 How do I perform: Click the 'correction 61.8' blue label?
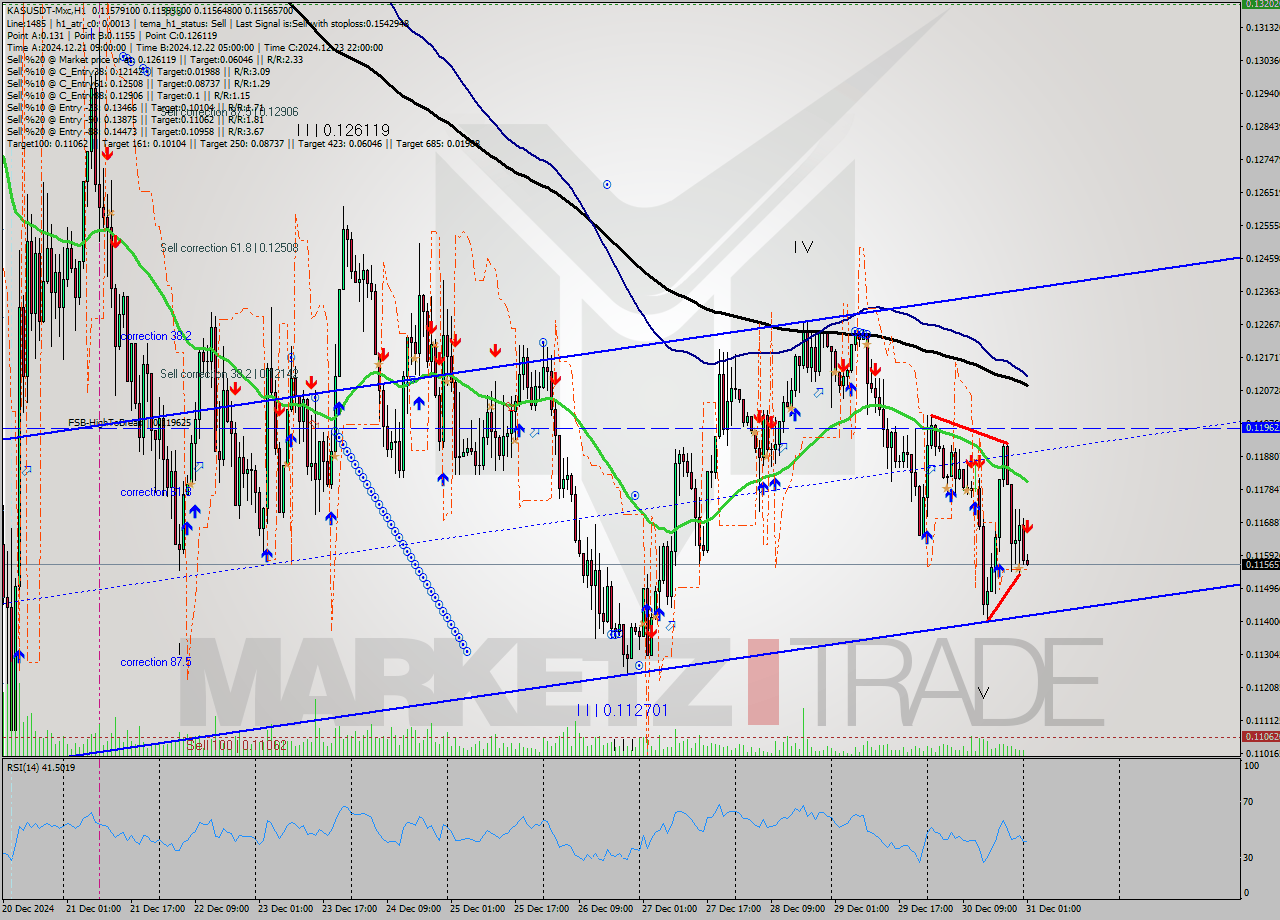pos(156,492)
